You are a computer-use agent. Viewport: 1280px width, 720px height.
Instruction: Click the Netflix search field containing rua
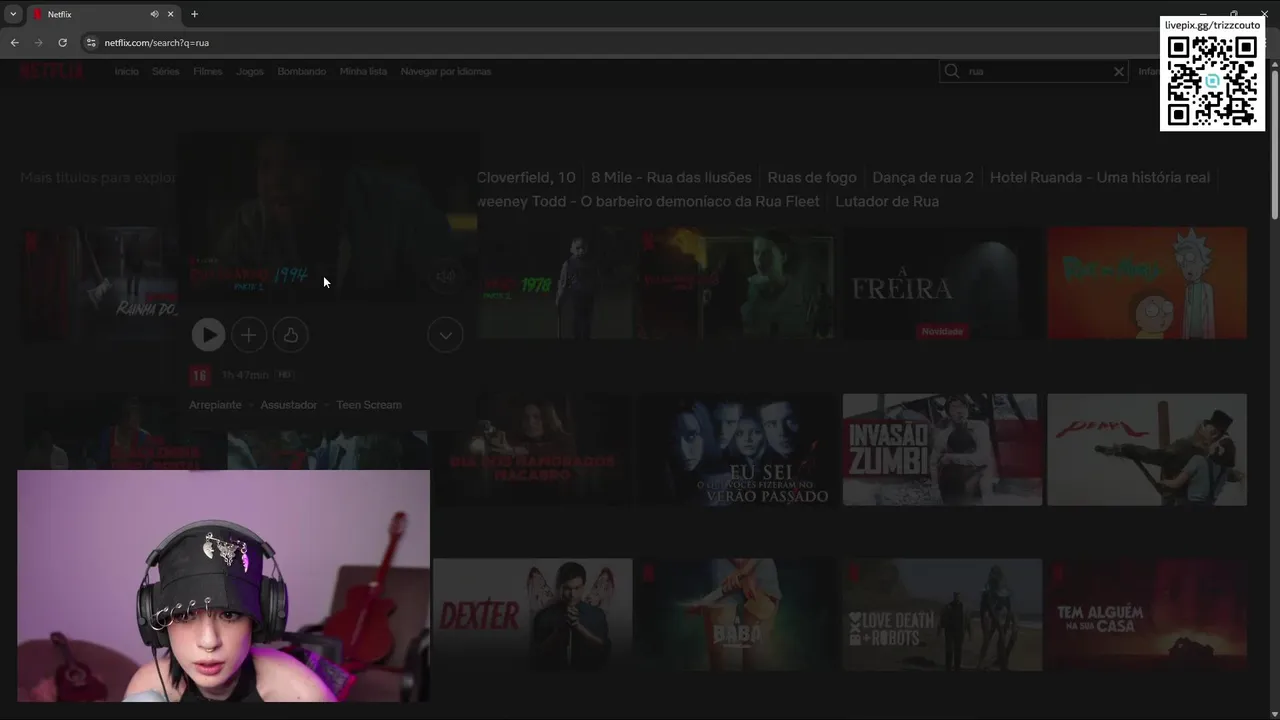(x=1035, y=71)
